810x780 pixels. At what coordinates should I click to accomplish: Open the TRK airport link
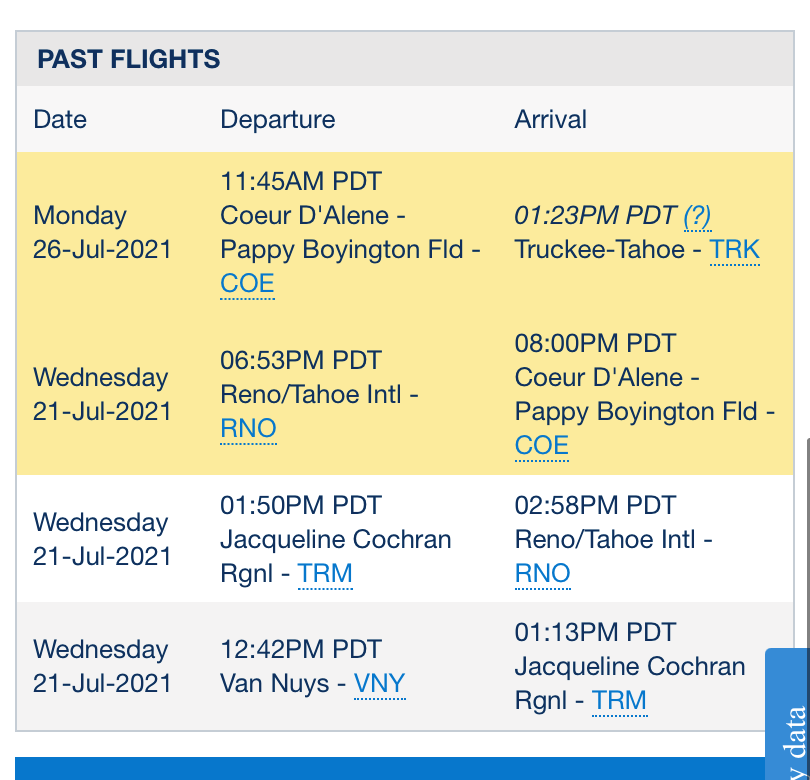tap(735, 250)
